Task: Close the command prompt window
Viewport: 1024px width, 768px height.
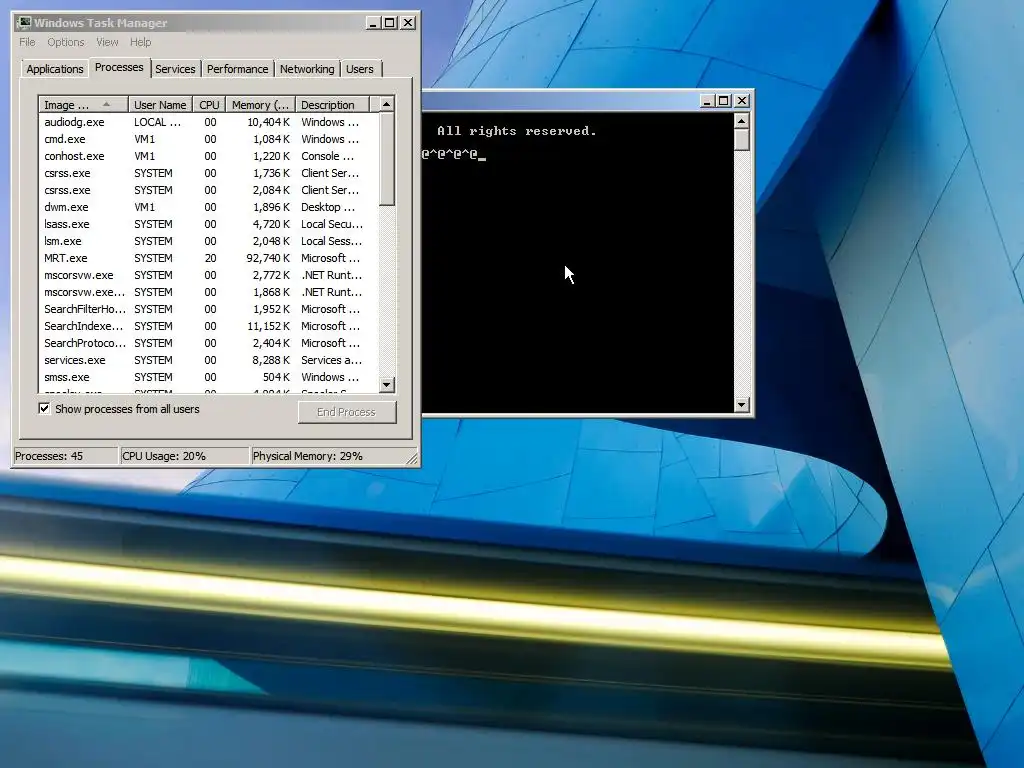Action: (x=742, y=101)
